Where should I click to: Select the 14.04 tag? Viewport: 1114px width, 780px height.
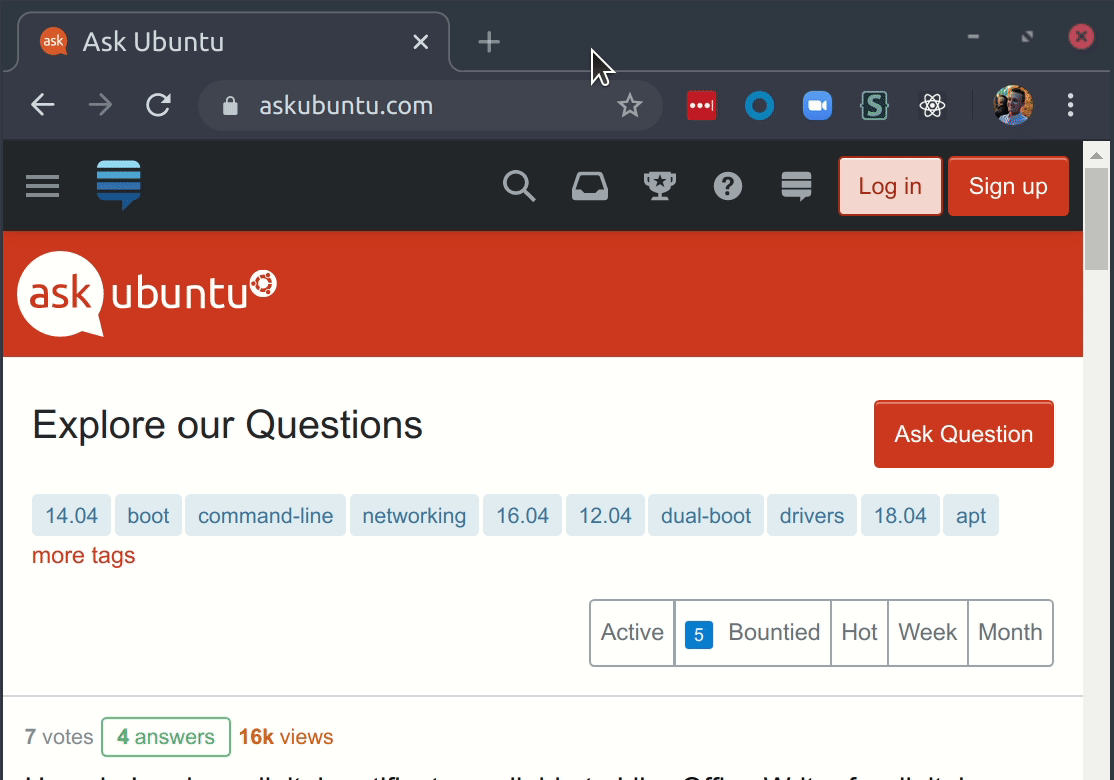pos(71,515)
